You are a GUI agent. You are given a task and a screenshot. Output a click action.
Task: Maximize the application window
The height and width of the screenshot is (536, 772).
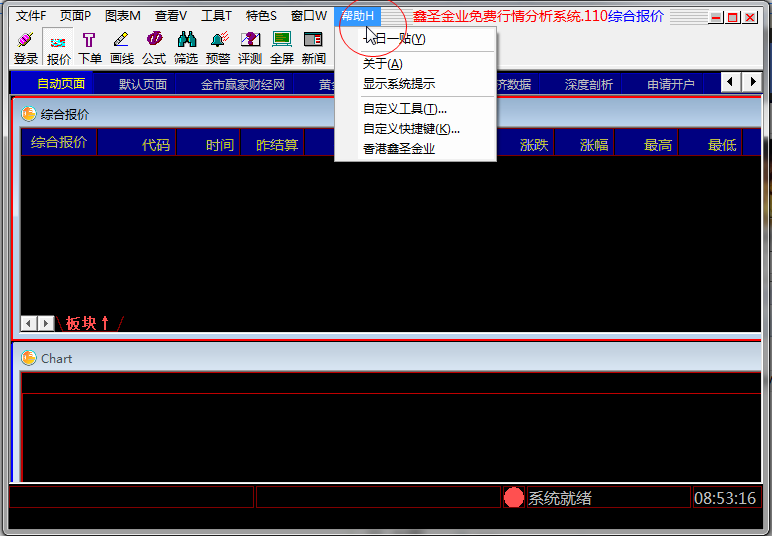coord(733,18)
